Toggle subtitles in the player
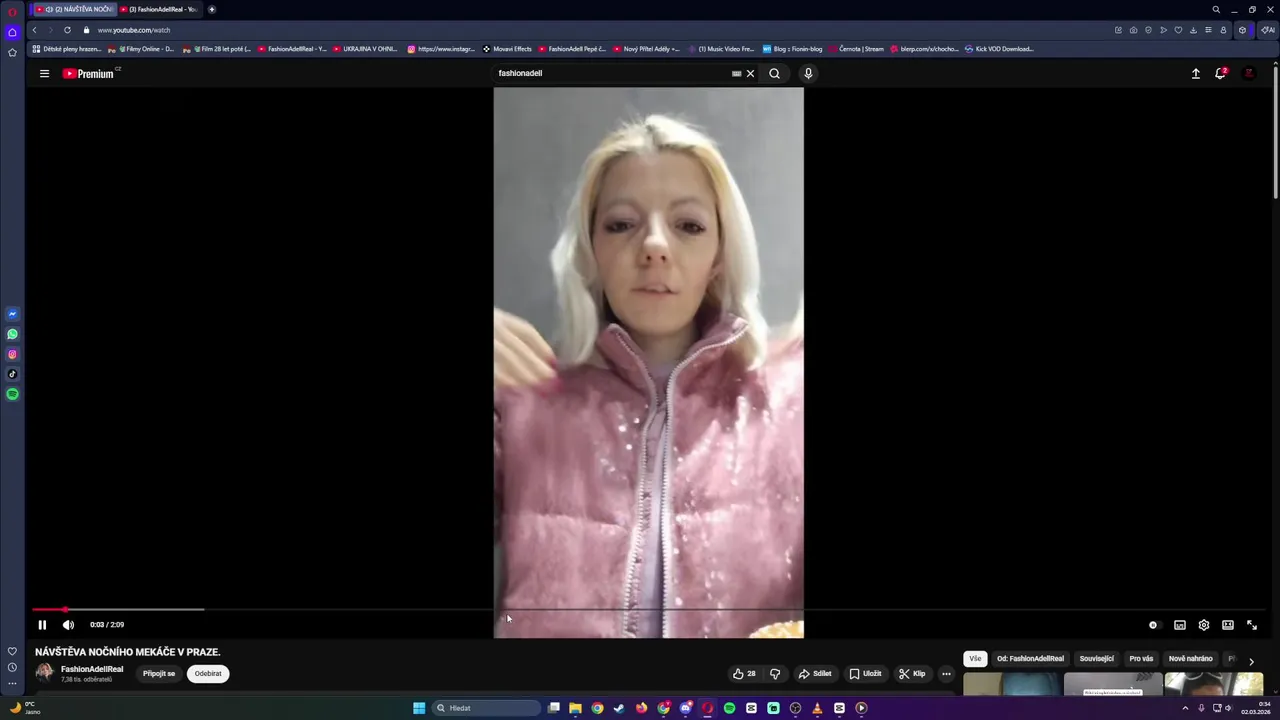1280x720 pixels. click(1180, 625)
